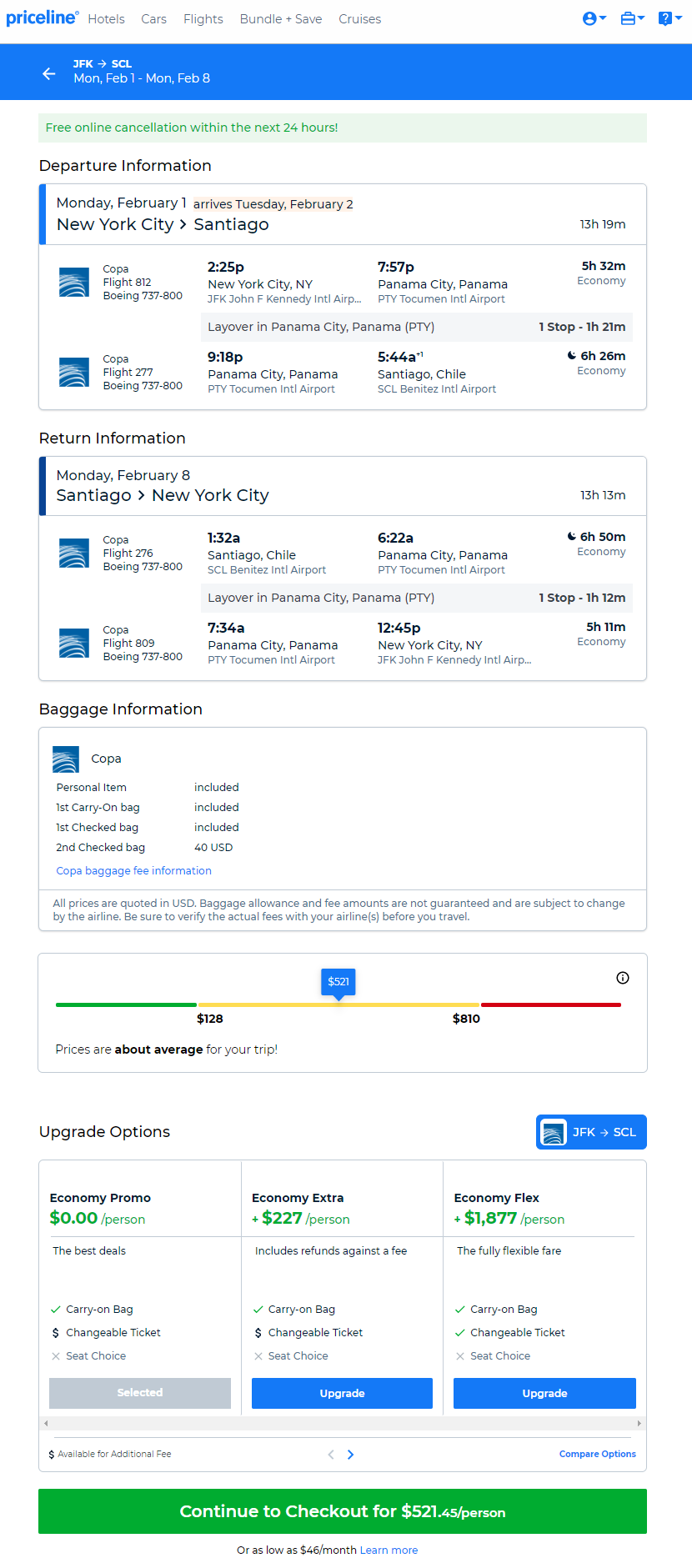Open the Bundle + Save menu item
The height and width of the screenshot is (1568, 692).
point(281,19)
